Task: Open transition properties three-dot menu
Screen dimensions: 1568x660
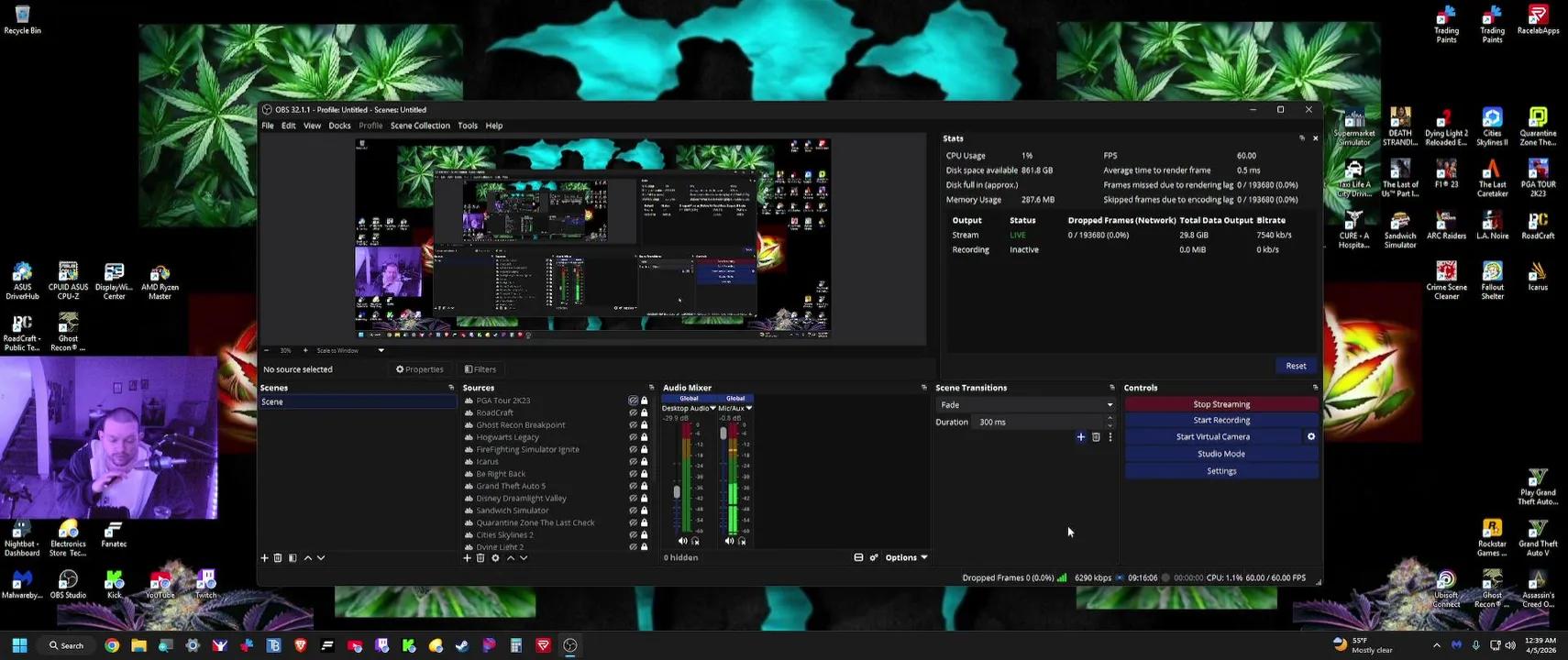Action: click(1110, 437)
